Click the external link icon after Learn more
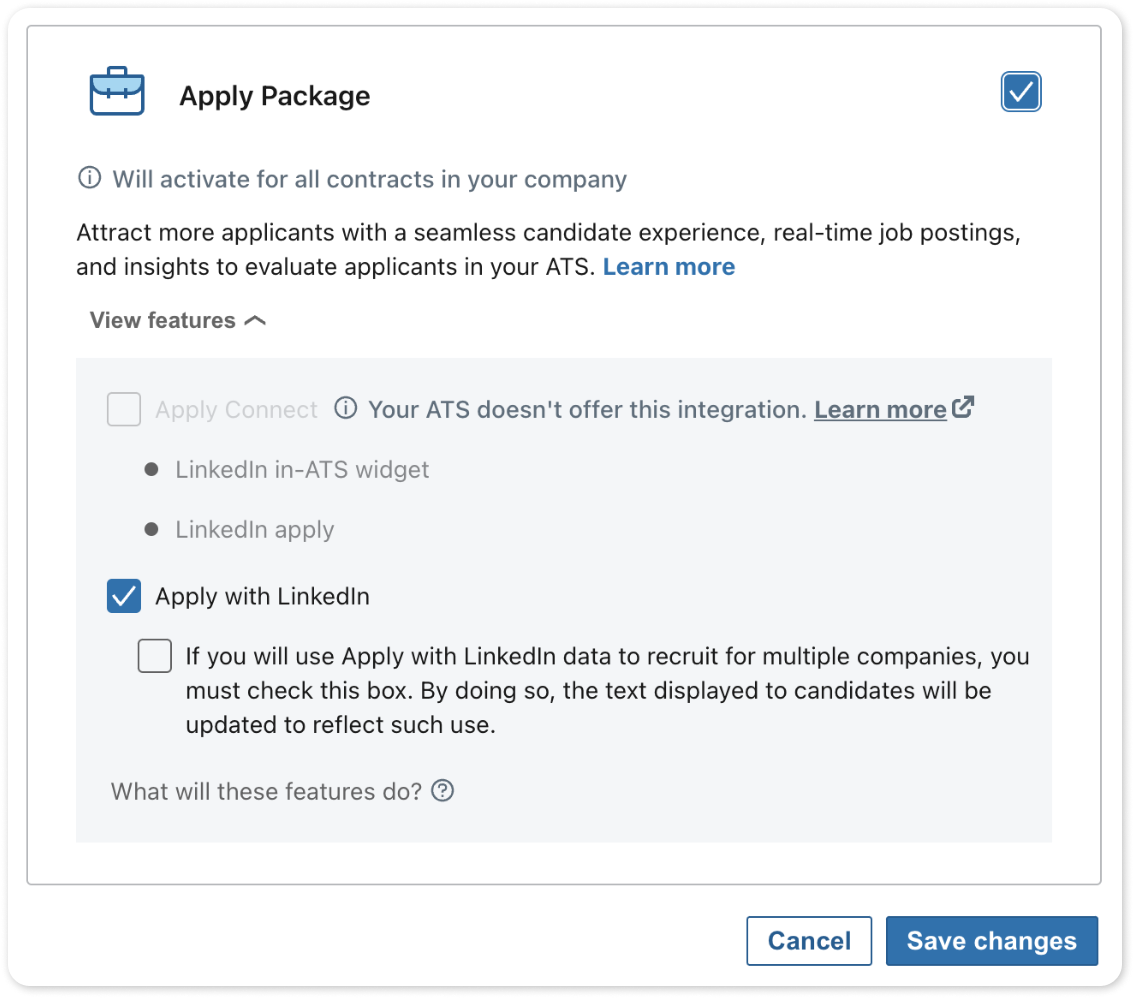The height and width of the screenshot is (998, 1134). coord(963,407)
